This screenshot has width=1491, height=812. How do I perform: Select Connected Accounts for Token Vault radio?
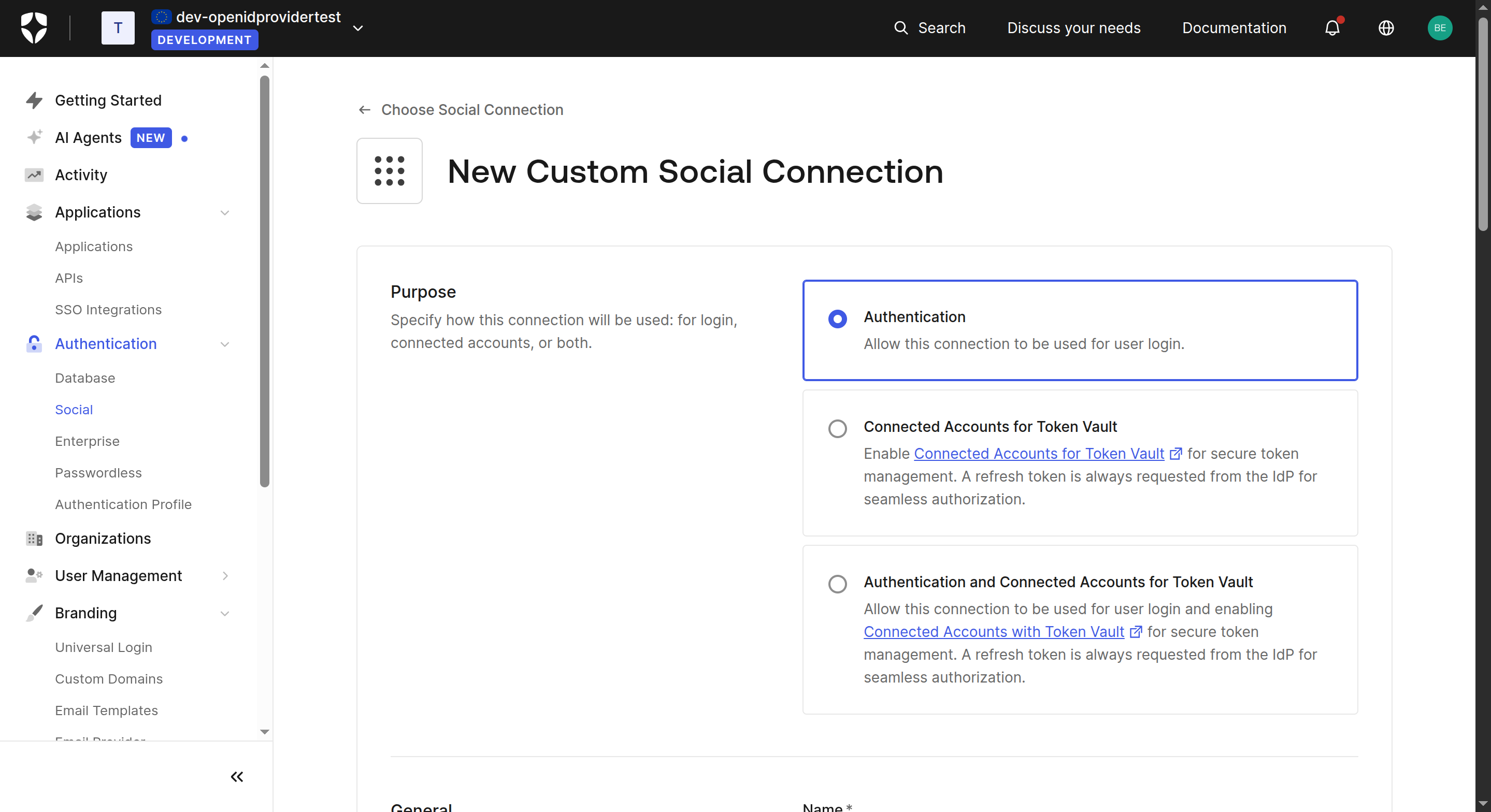[837, 429]
